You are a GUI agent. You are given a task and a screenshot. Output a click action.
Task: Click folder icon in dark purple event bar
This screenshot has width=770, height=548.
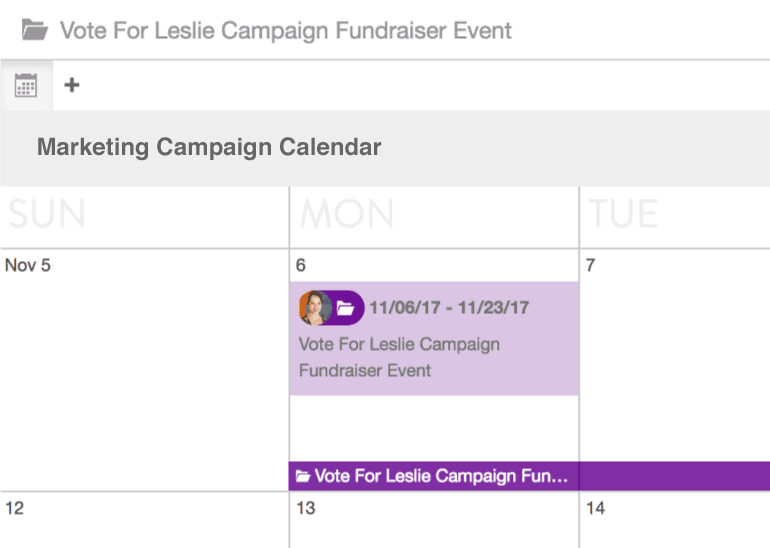pos(302,477)
